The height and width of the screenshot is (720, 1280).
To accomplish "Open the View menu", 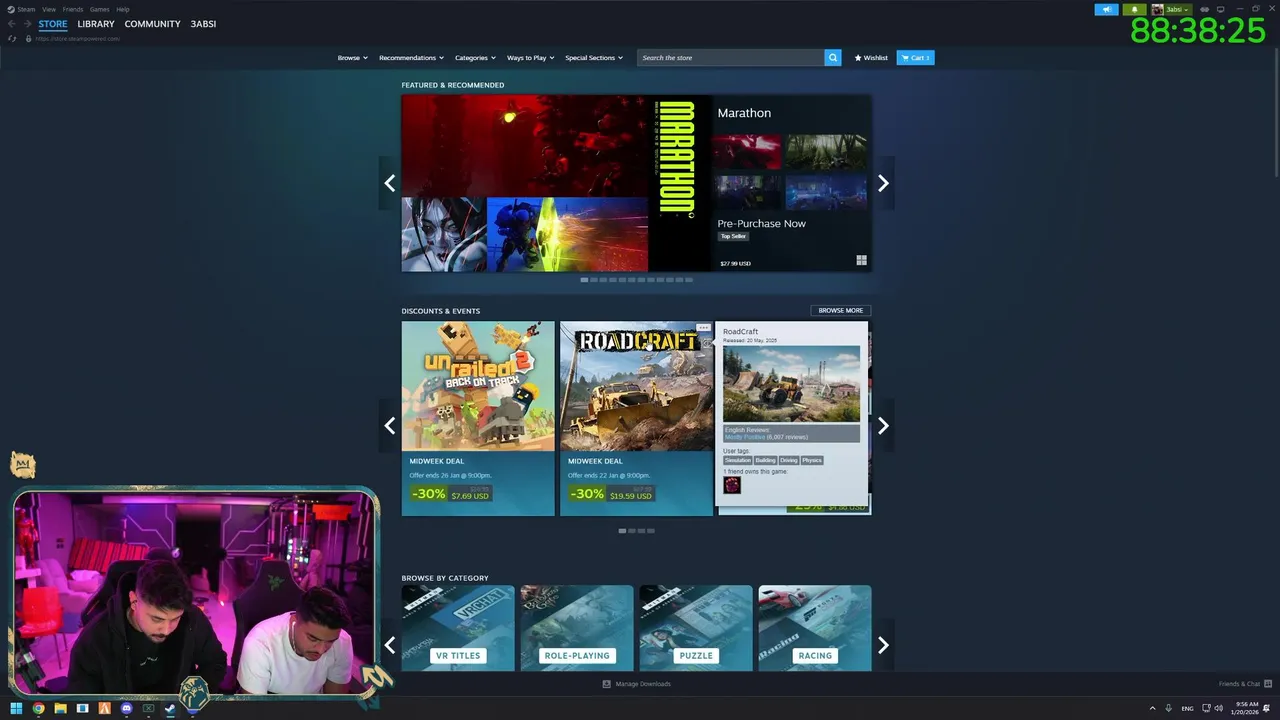I will point(49,9).
